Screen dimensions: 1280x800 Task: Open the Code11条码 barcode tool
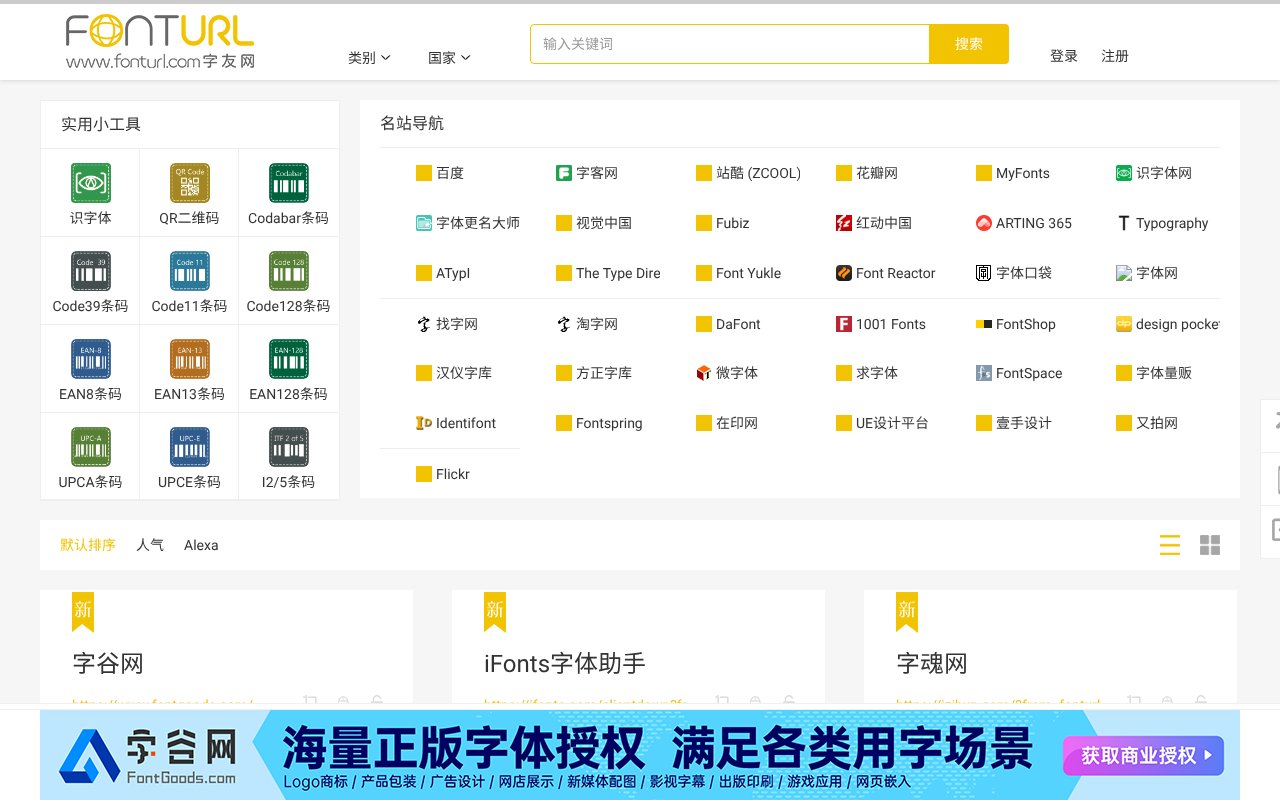tap(189, 280)
